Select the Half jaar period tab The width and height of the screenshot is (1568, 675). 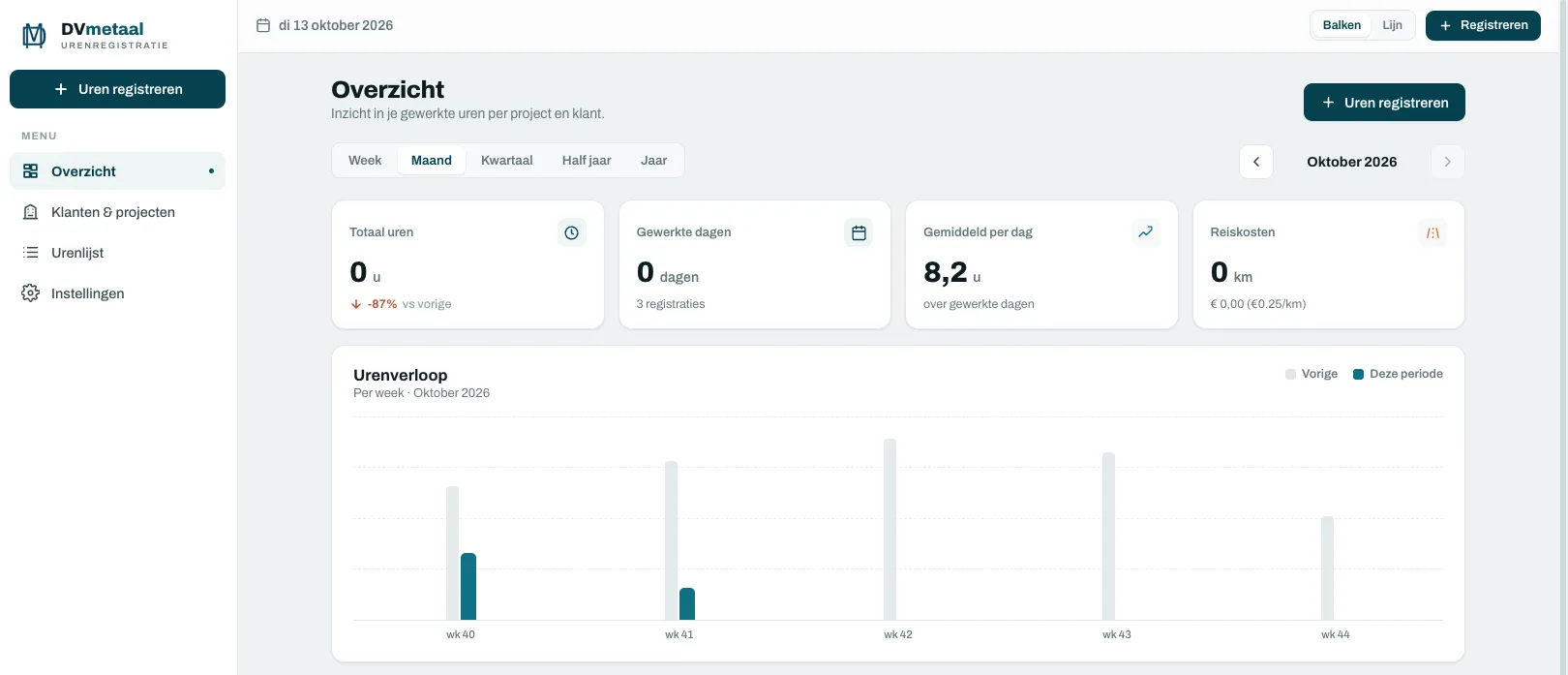pyautogui.click(x=587, y=161)
